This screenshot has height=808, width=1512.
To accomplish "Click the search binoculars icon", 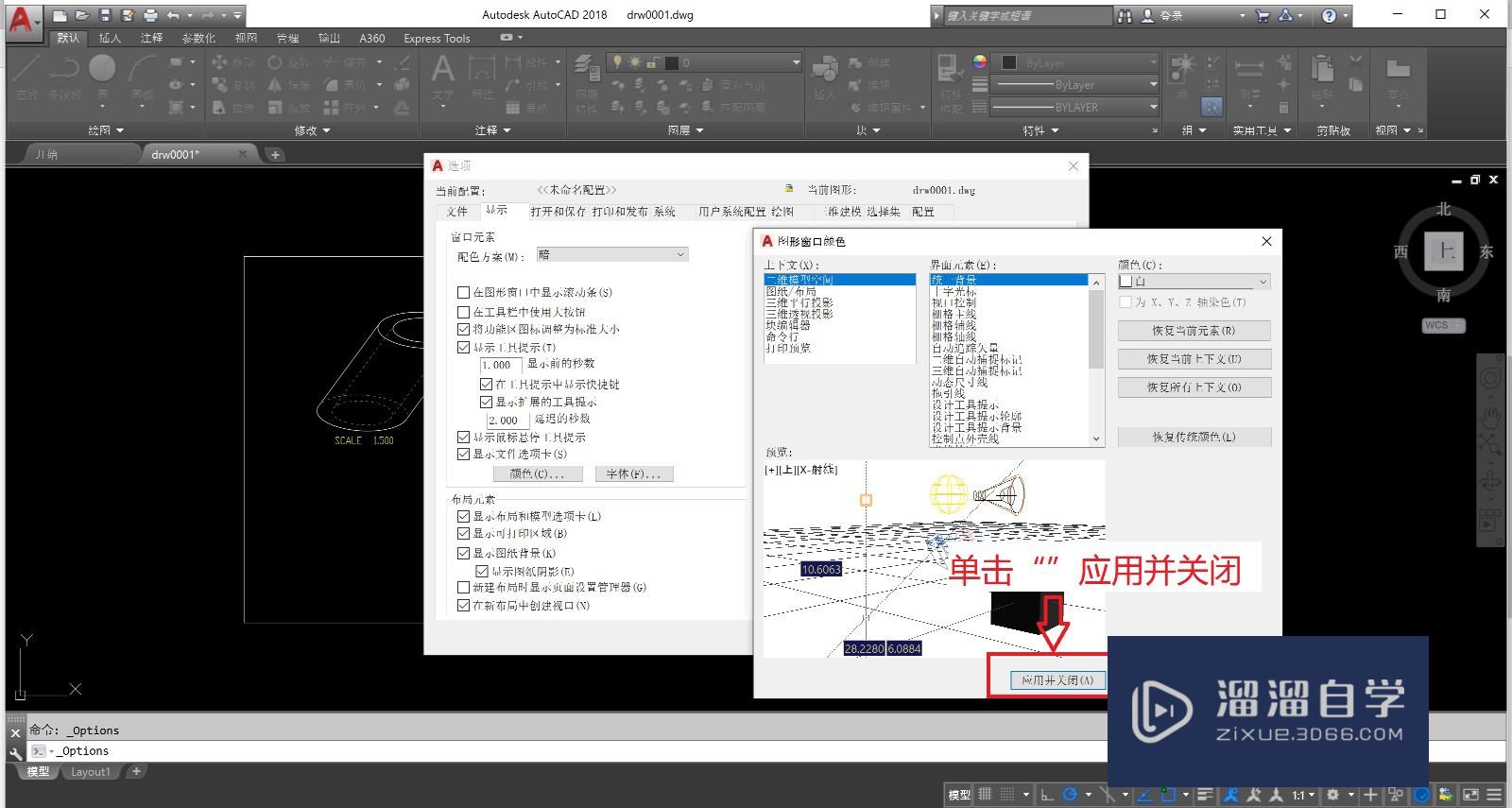I will click(x=1125, y=15).
